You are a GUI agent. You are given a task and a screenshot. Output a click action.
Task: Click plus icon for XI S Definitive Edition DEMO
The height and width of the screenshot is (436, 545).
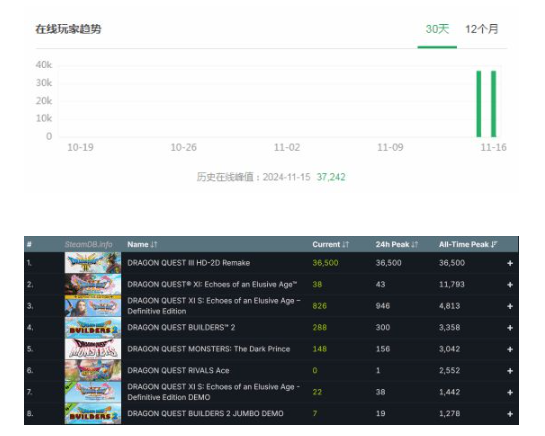pos(510,393)
